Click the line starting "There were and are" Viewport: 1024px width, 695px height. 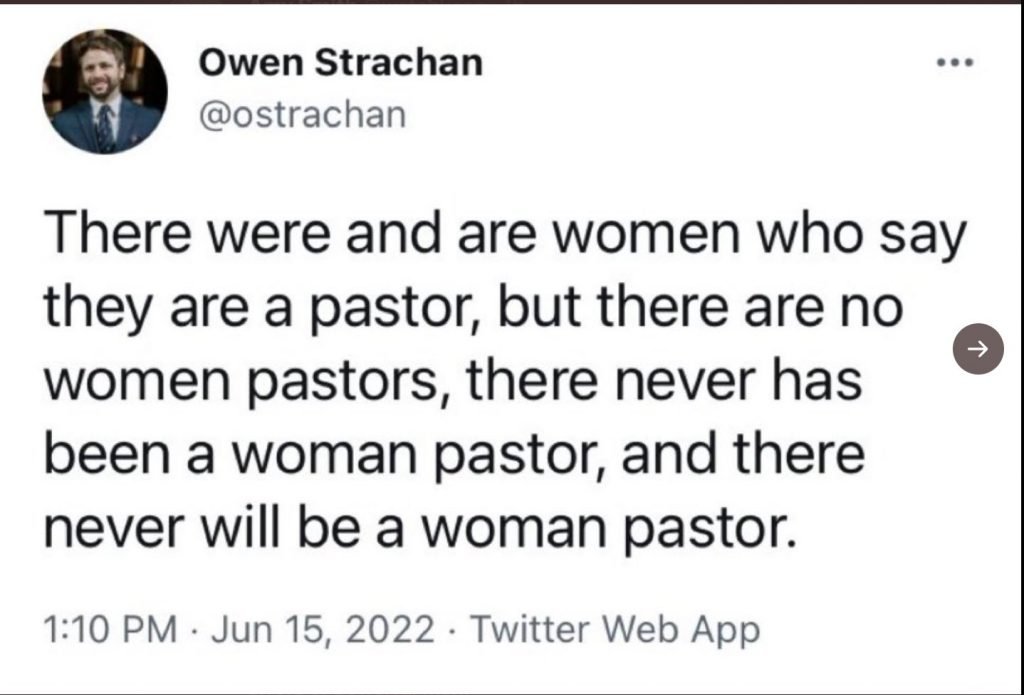[504, 235]
